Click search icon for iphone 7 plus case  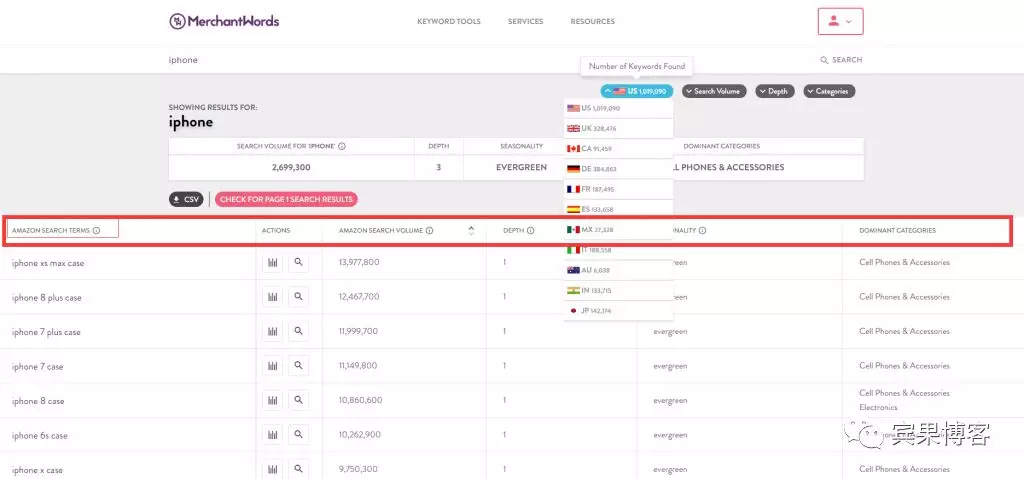click(x=298, y=331)
